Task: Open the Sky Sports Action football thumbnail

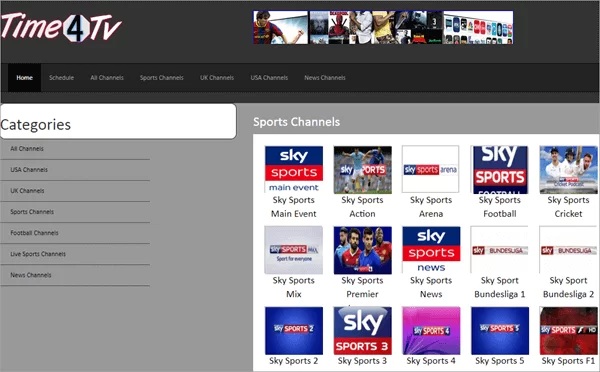Action: click(x=362, y=170)
